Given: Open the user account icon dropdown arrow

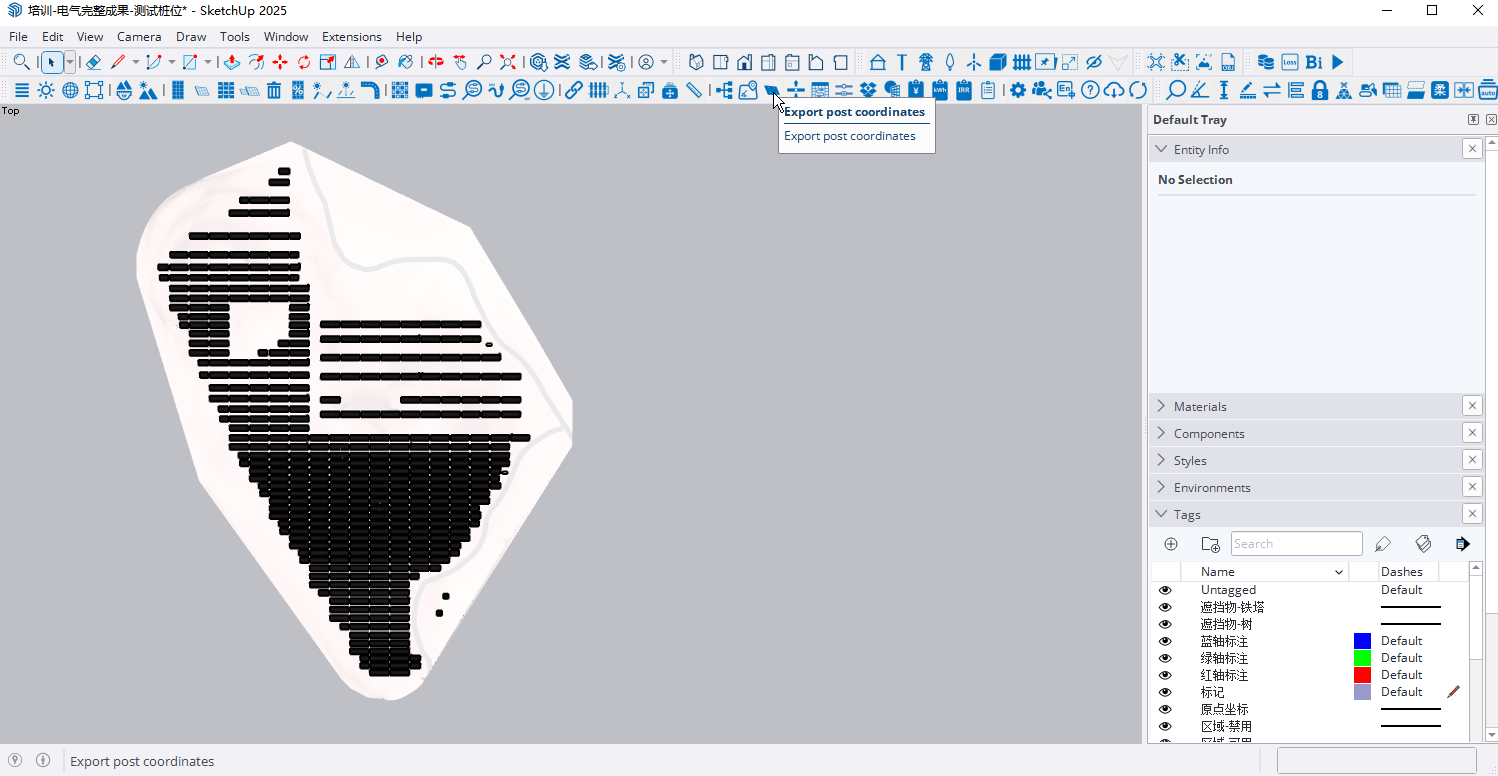Looking at the screenshot, I should point(663,62).
